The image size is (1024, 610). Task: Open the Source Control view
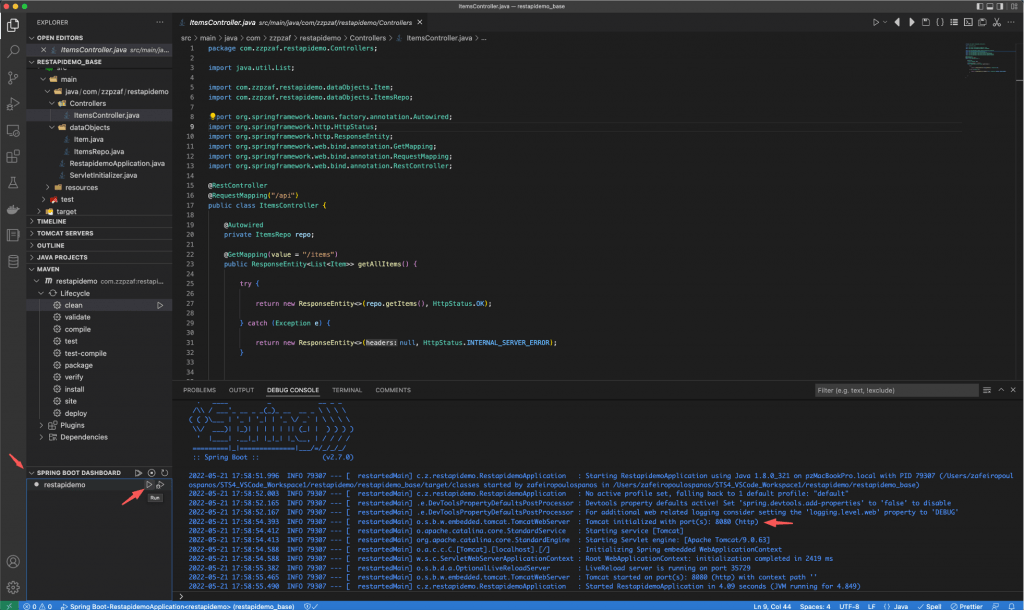[x=13, y=78]
